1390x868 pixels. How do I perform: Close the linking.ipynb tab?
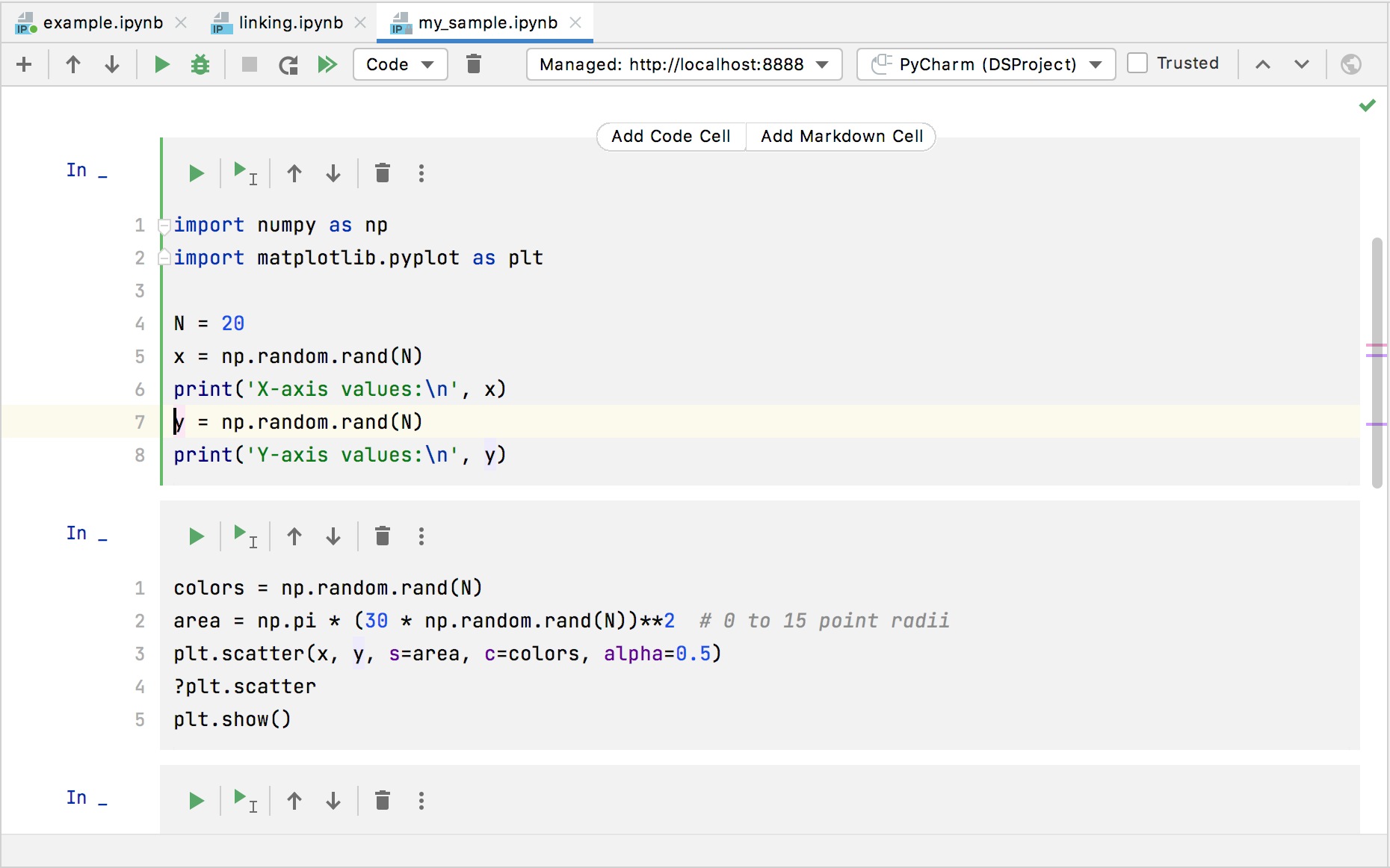click(x=360, y=22)
